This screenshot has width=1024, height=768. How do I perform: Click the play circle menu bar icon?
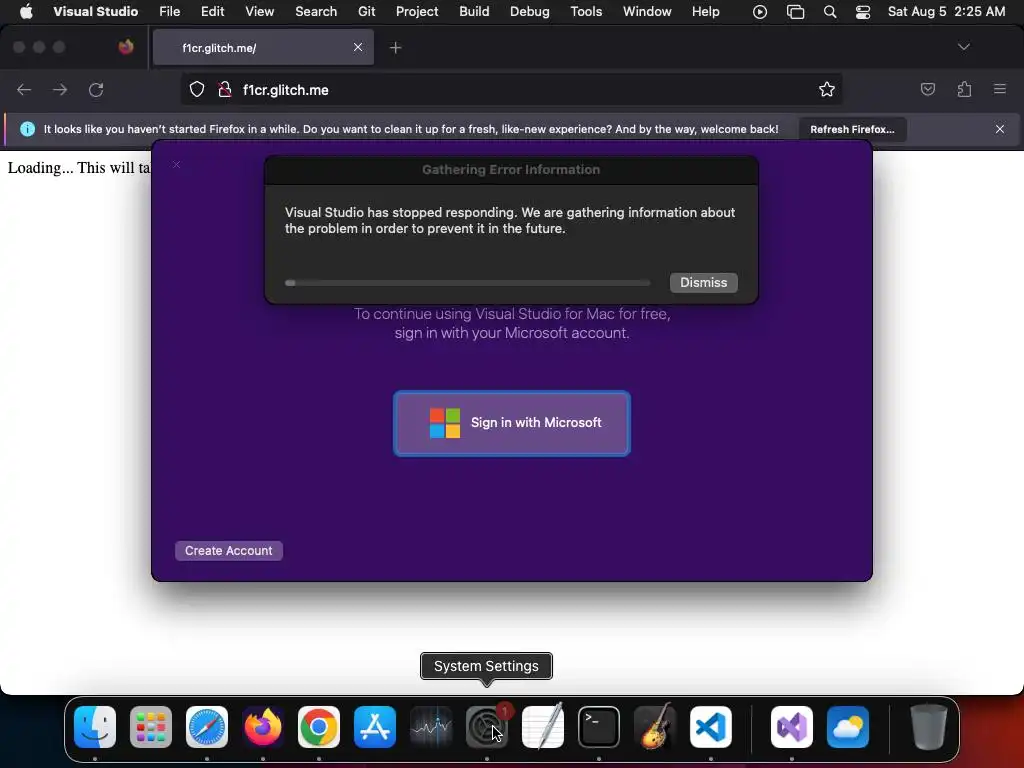760,12
